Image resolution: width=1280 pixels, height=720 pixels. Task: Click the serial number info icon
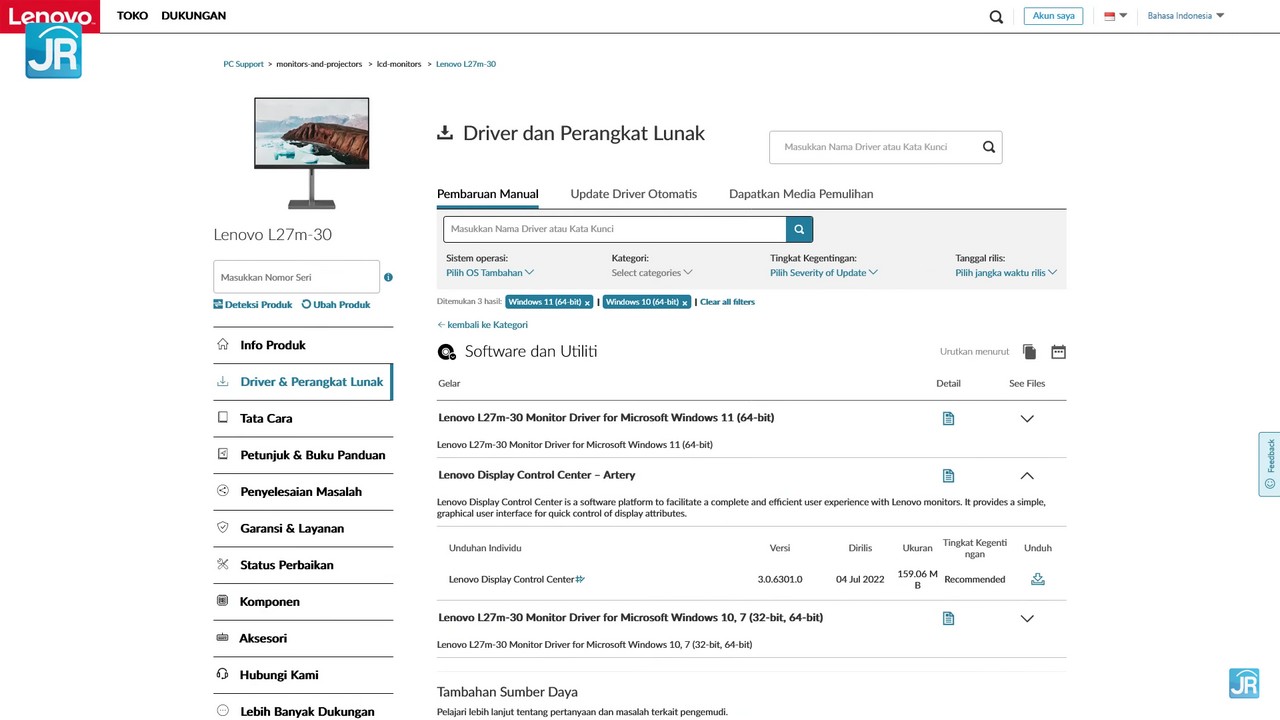388,277
